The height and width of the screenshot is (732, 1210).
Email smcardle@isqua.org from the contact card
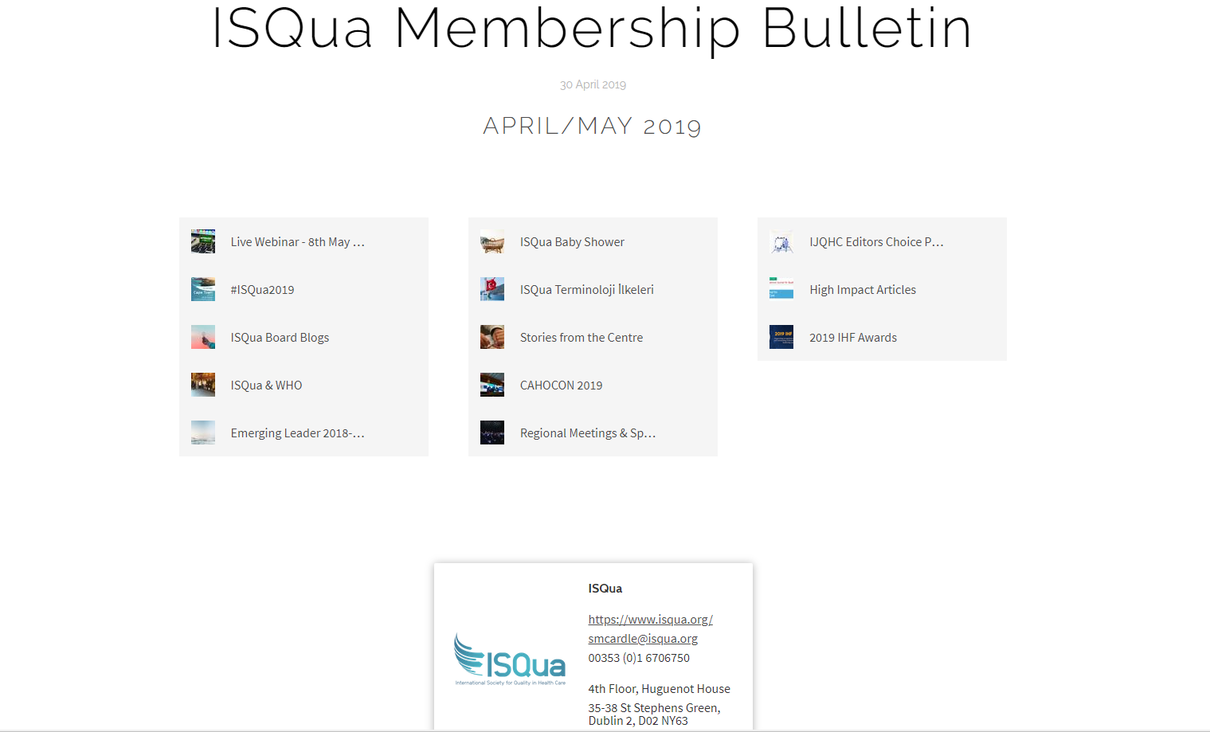(x=643, y=638)
